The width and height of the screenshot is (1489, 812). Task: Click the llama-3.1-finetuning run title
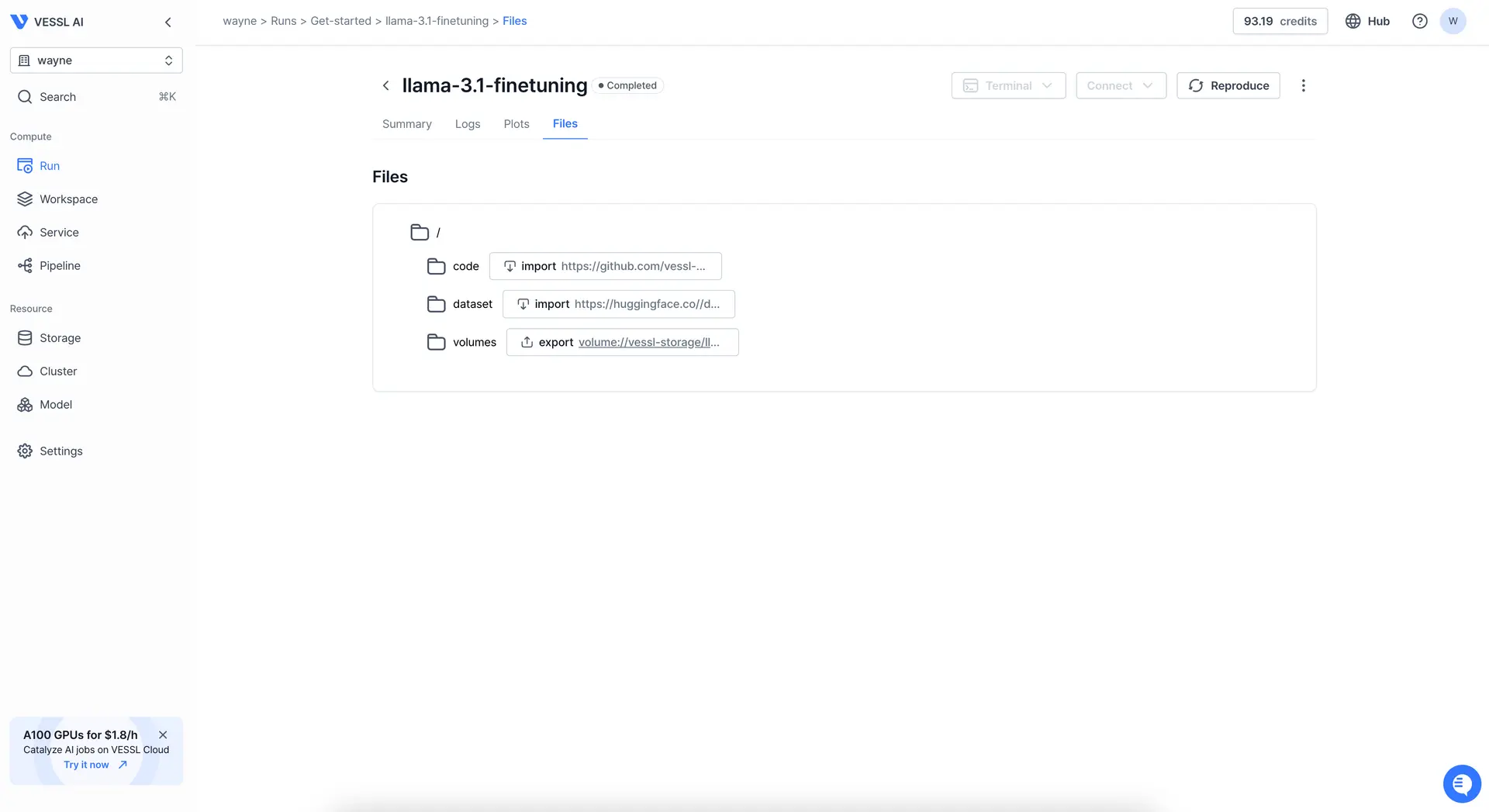[495, 85]
